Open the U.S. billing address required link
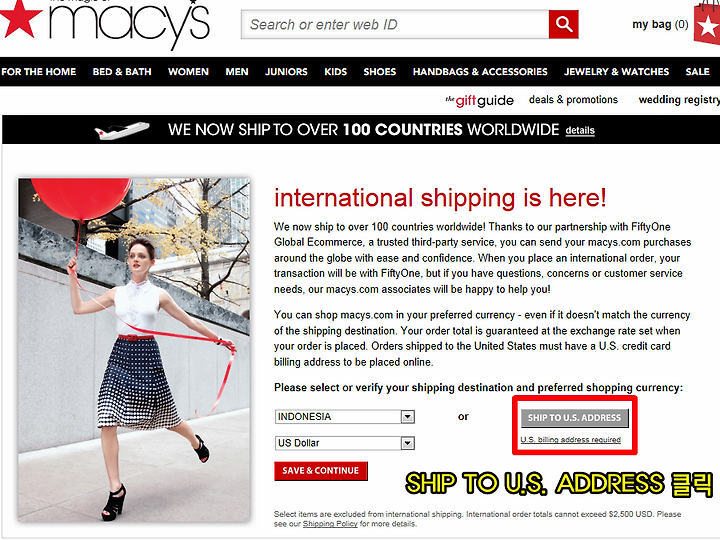 570,440
